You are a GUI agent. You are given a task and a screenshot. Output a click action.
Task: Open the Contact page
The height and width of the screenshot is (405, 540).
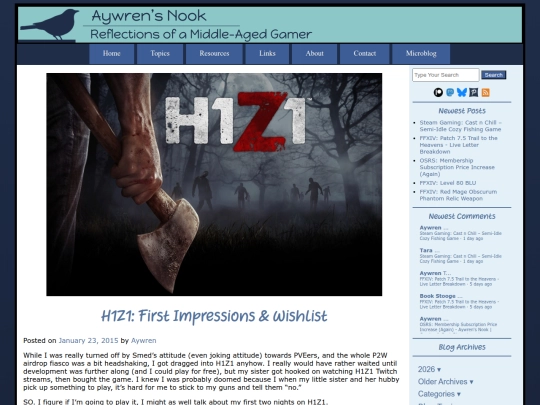(365, 54)
